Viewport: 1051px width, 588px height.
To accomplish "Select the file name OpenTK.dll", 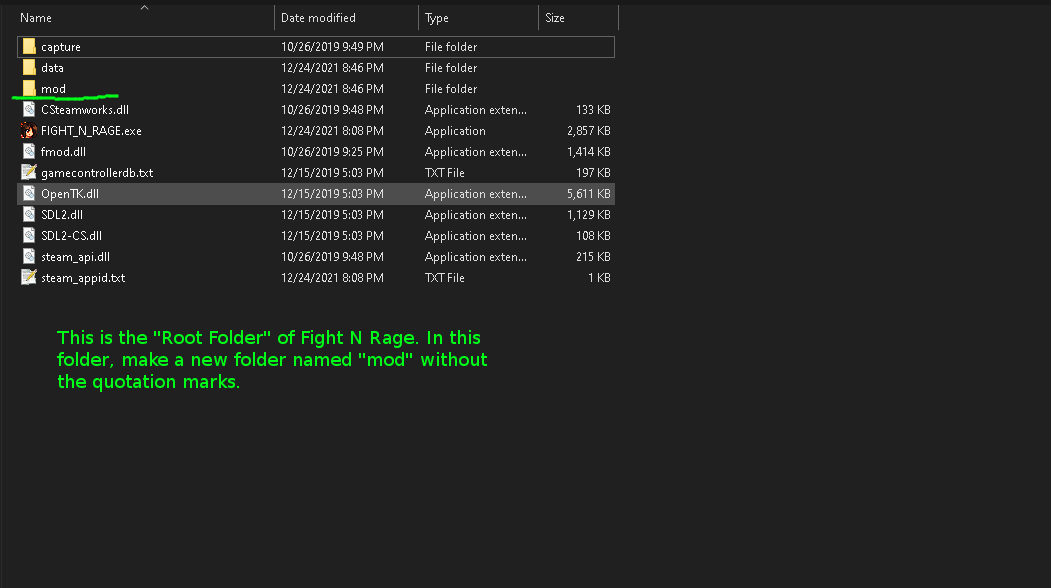I will pos(70,194).
